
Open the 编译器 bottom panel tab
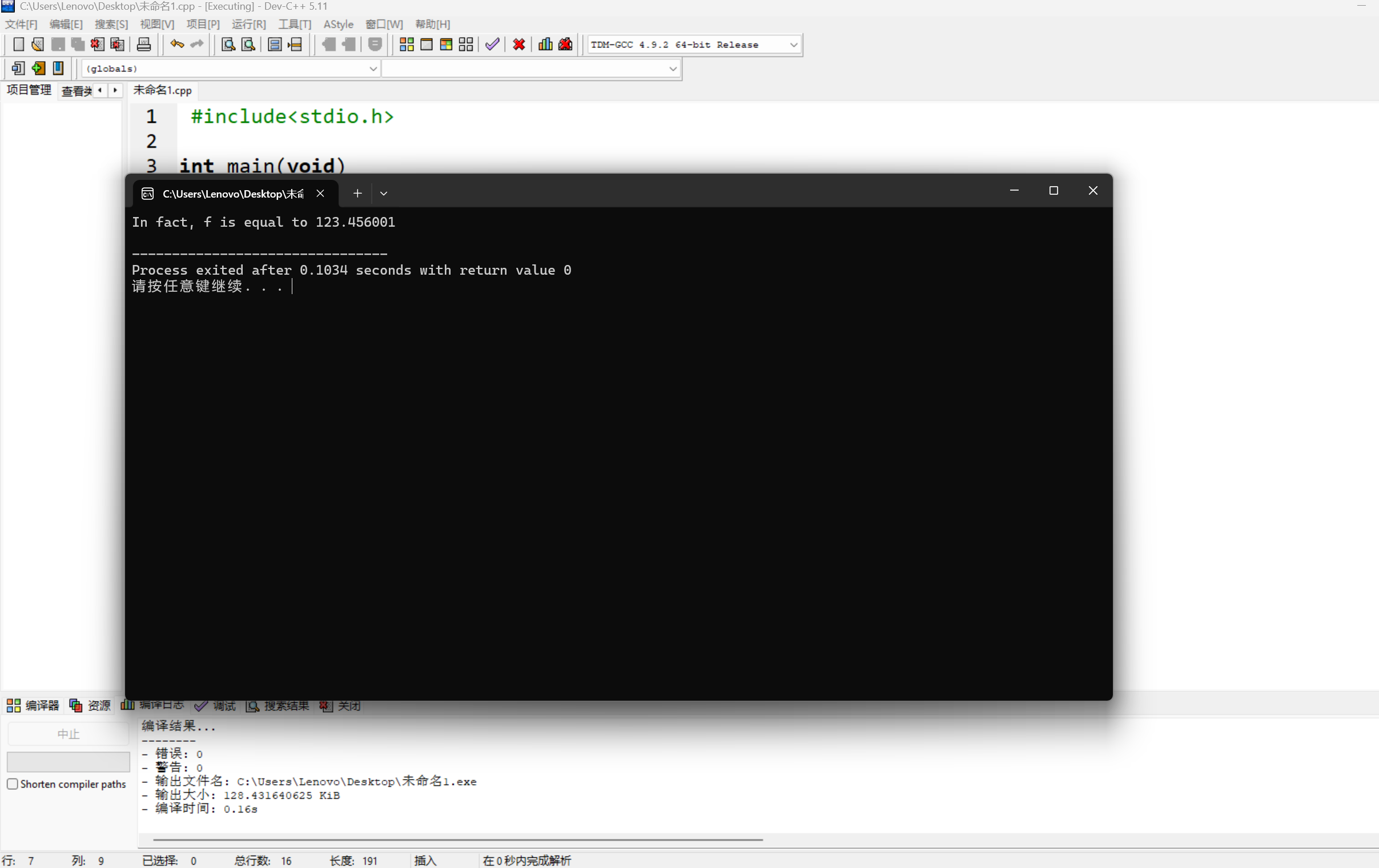point(33,705)
